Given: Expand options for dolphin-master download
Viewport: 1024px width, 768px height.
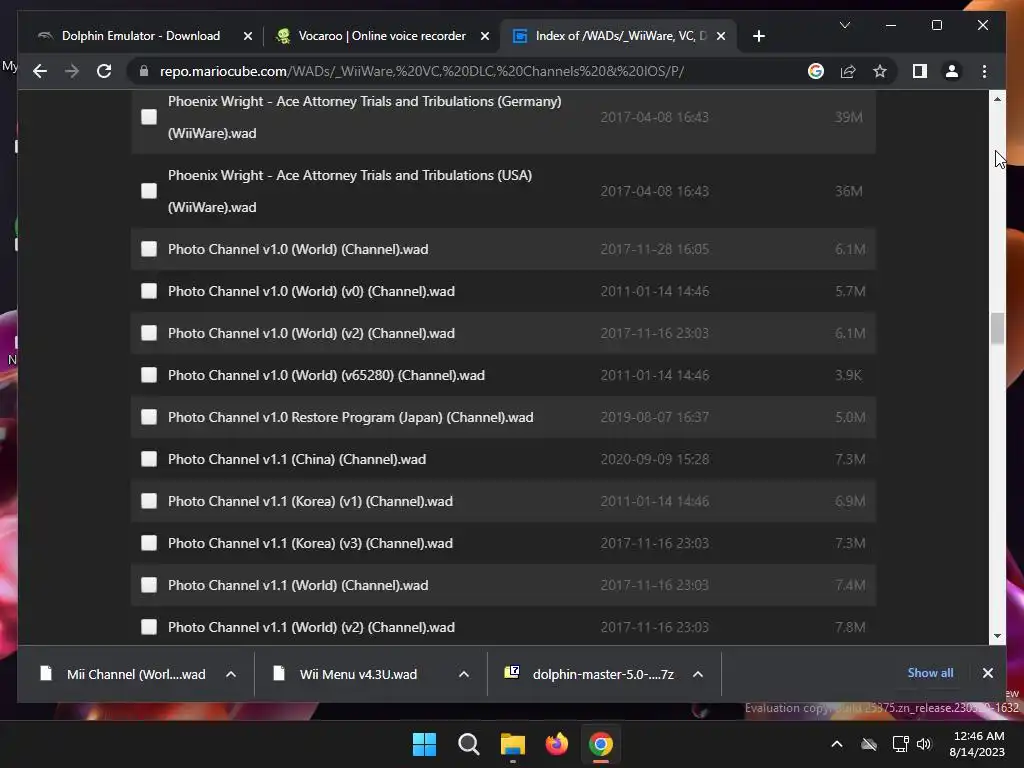Looking at the screenshot, I should 697,674.
